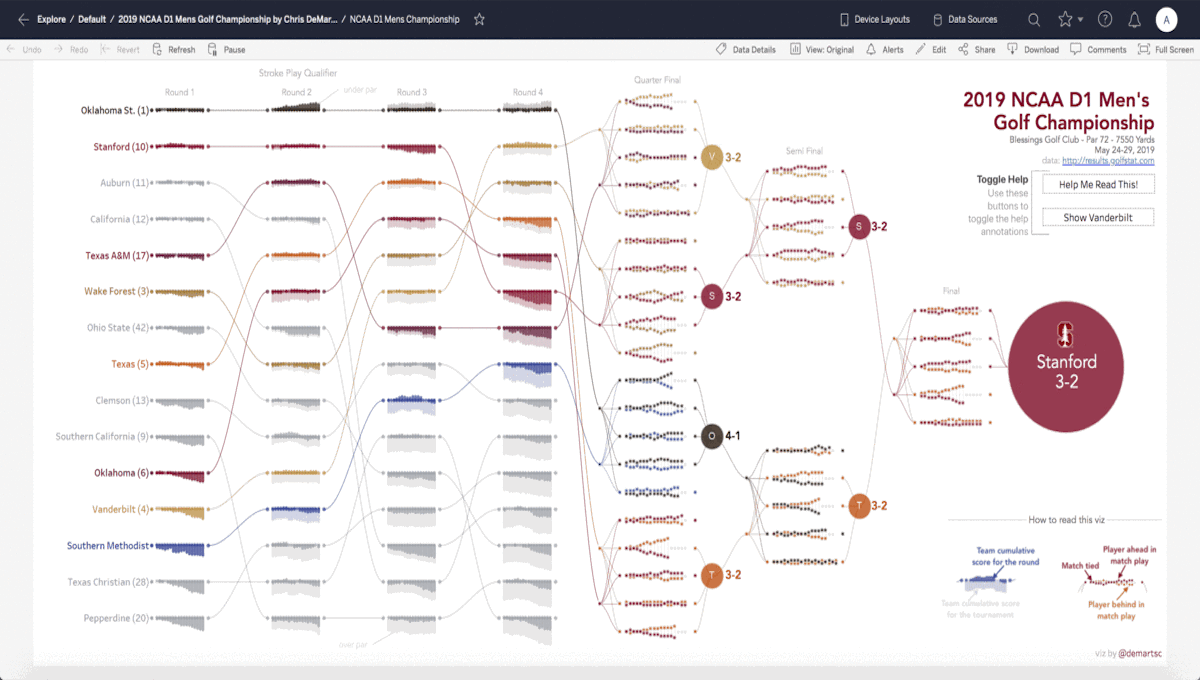
Task: Open help using the question mark icon
Action: (x=1104, y=18)
